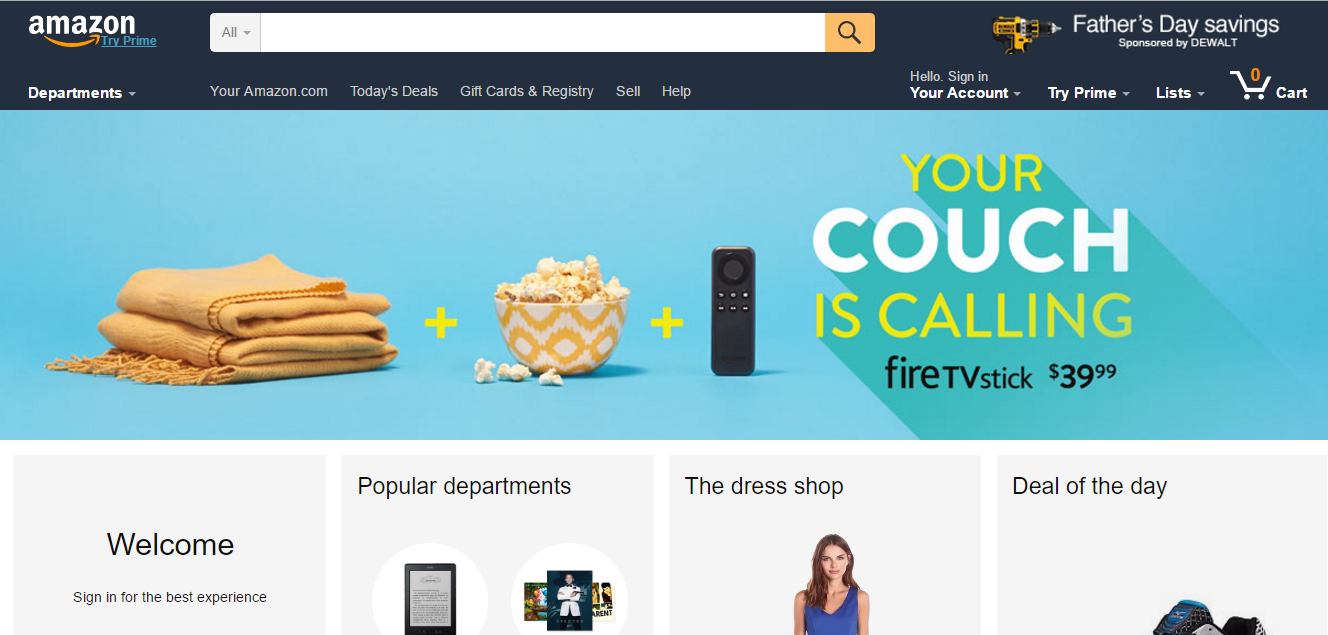Click the magnifying glass search button
1328x635 pixels.
click(x=849, y=32)
